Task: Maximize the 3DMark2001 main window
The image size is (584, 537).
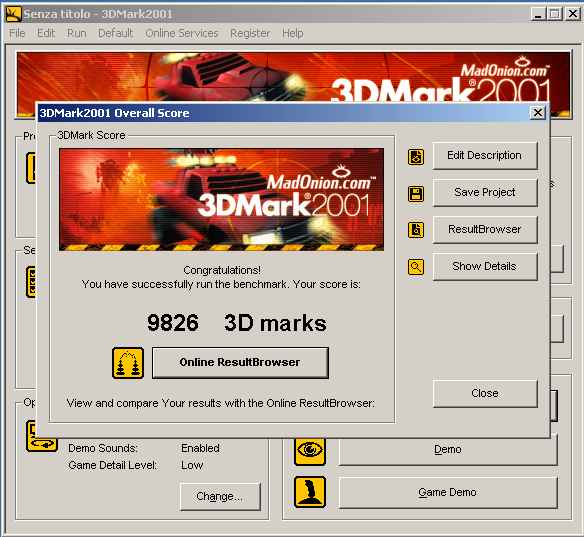Action: (x=555, y=14)
